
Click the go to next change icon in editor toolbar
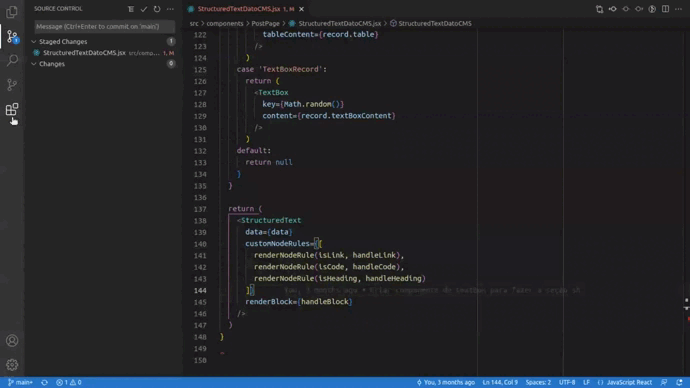(x=639, y=9)
